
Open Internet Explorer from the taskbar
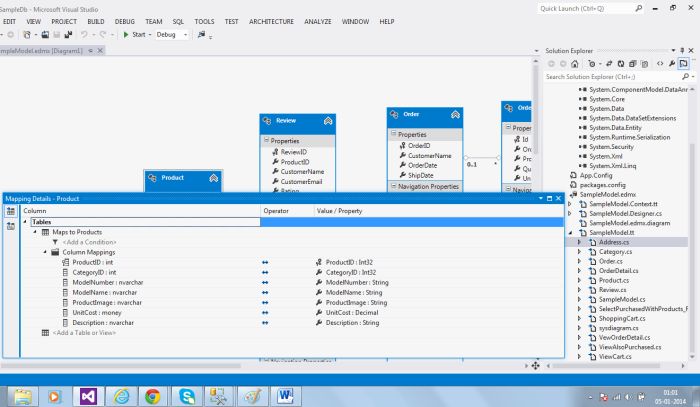(x=121, y=396)
